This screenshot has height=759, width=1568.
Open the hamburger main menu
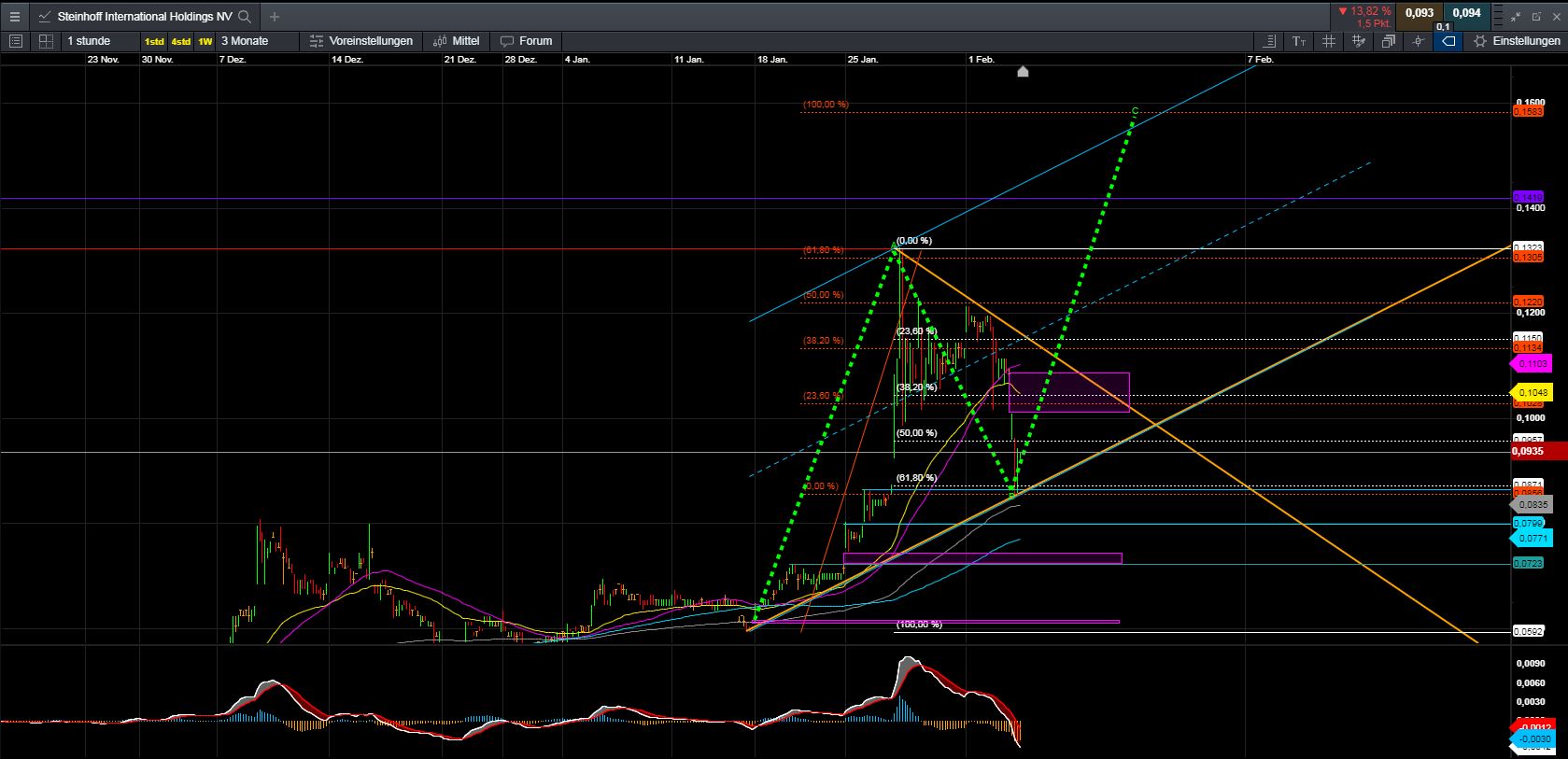[14, 16]
